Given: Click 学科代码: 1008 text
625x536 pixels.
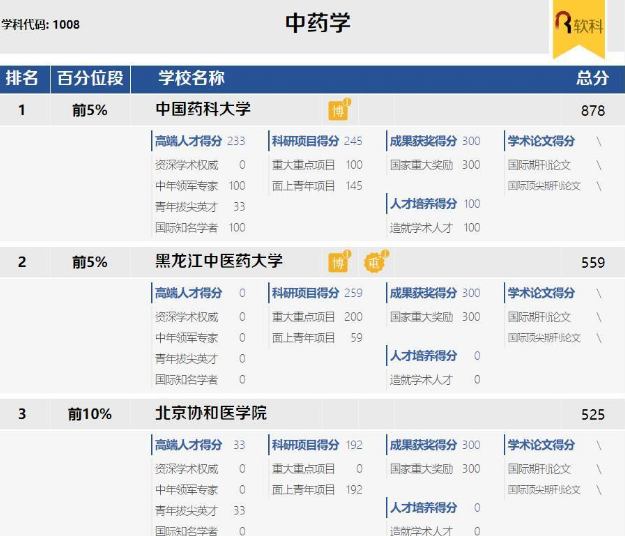Looking at the screenshot, I should click(x=40, y=25).
